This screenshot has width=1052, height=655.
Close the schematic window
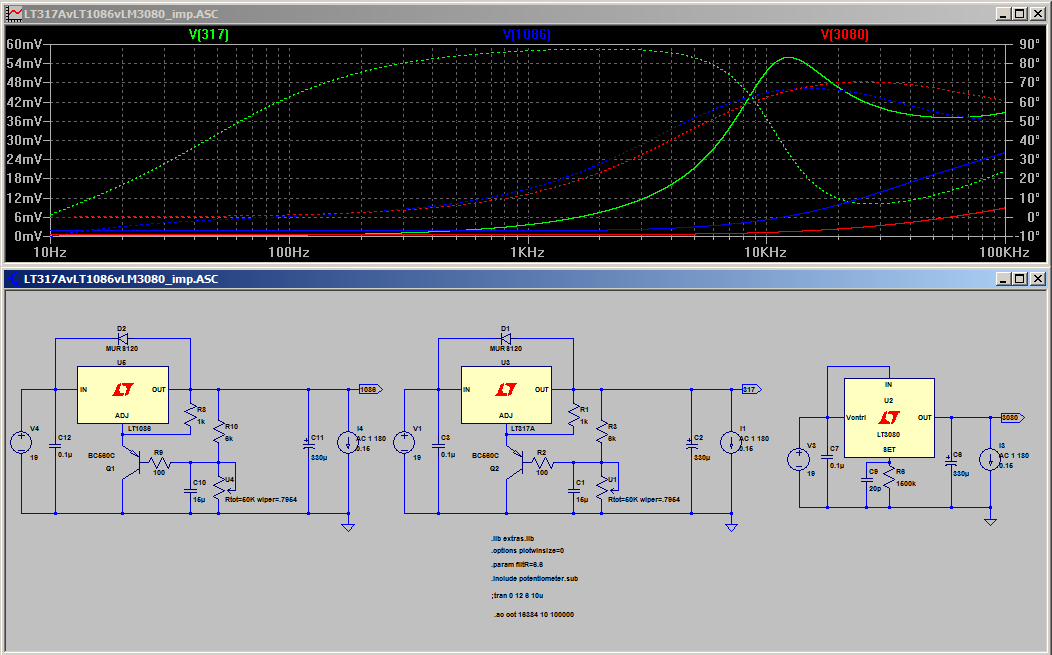click(1037, 279)
